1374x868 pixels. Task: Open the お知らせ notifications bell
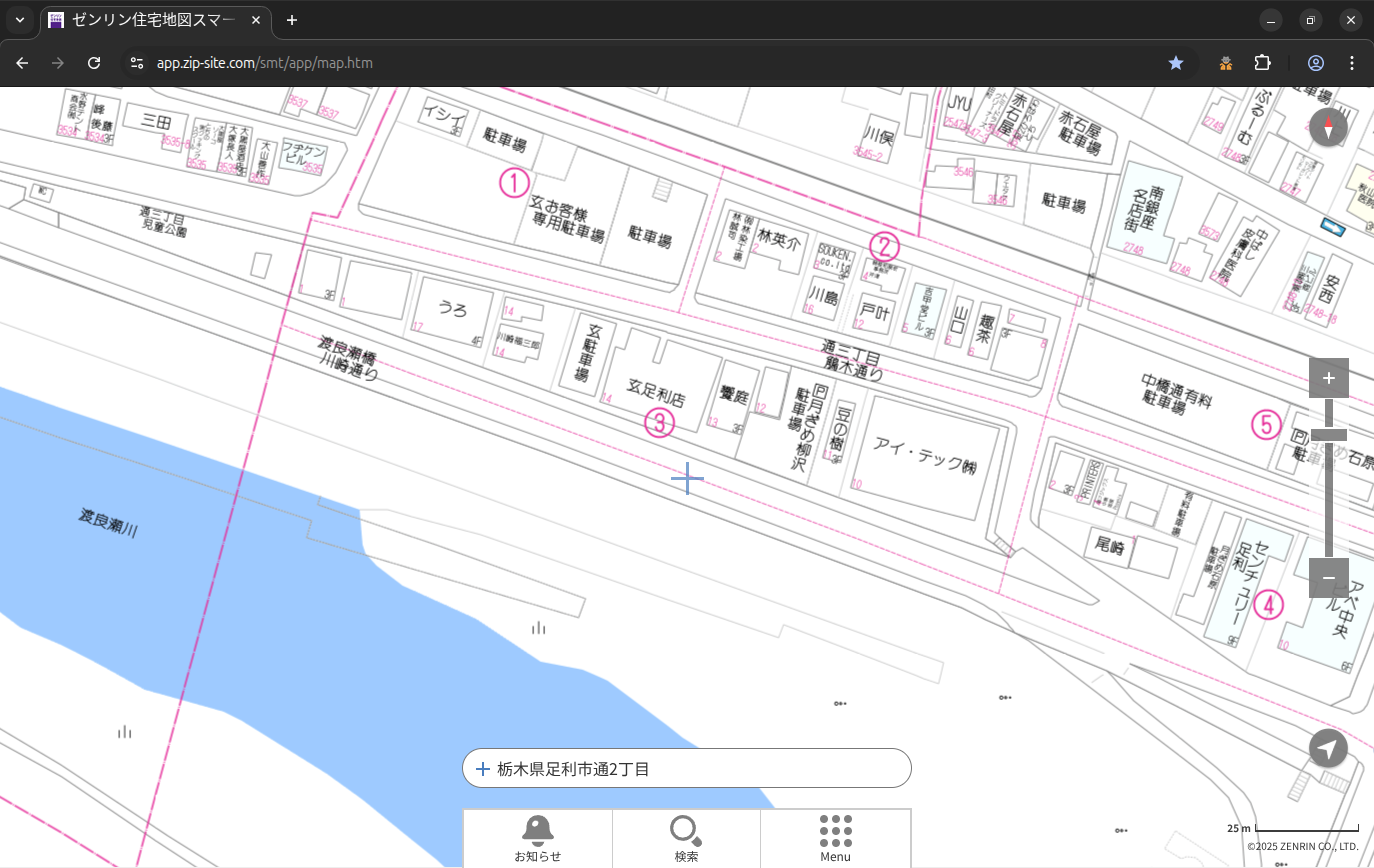click(537, 838)
